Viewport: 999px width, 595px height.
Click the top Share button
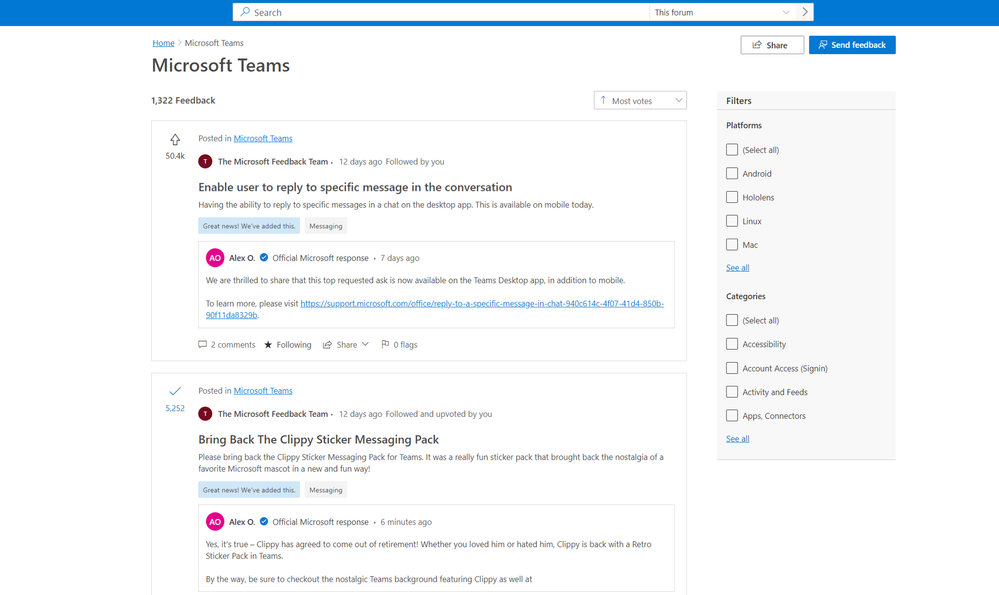coord(772,45)
